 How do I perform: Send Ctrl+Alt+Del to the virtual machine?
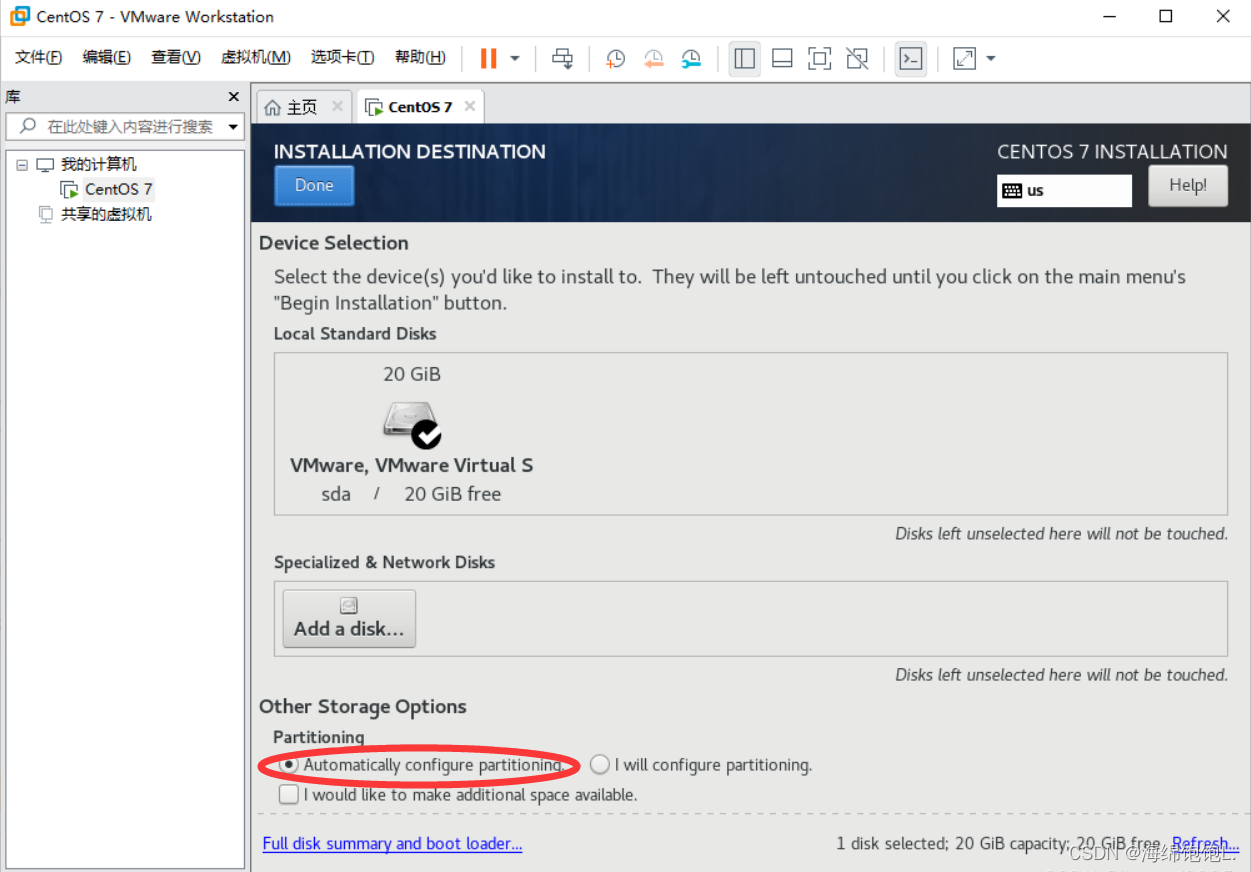(563, 58)
